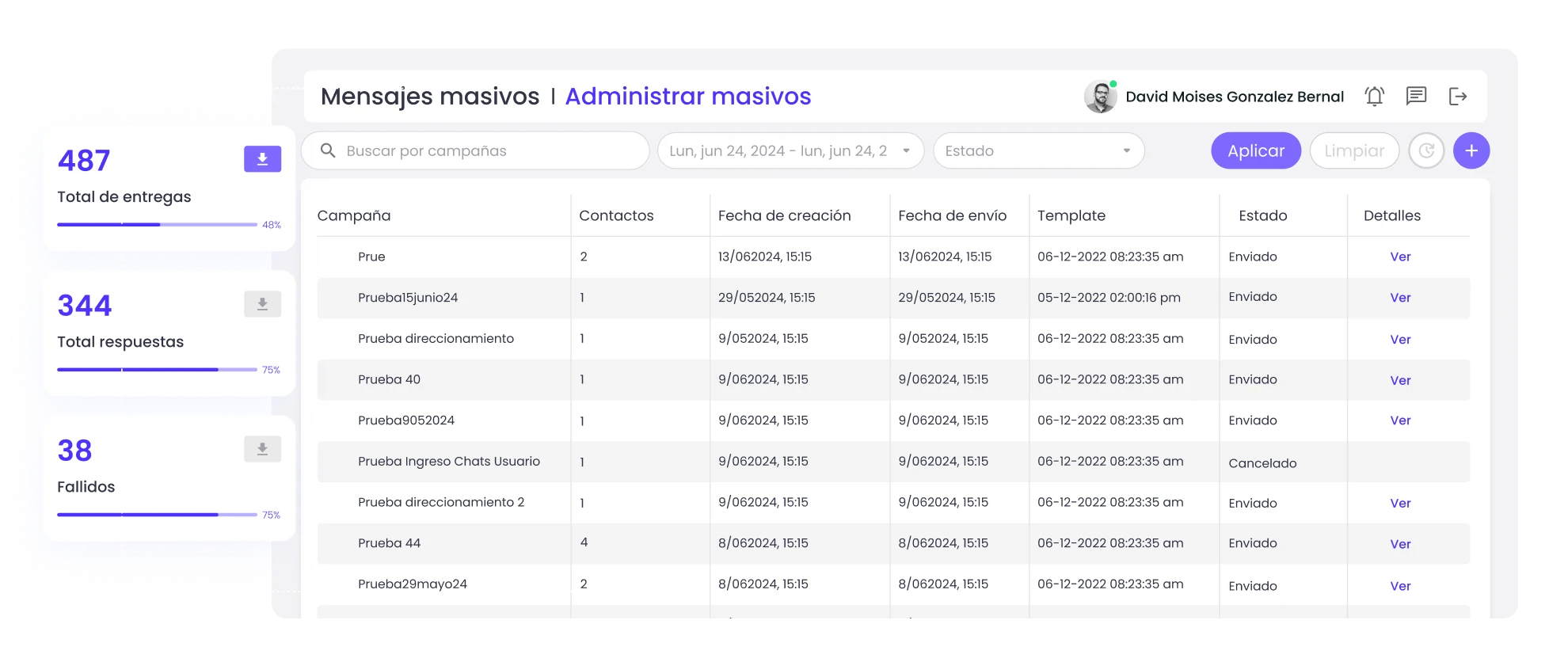The width and height of the screenshot is (1568, 662).
Task: Select the Prueba 44 campaign name
Action: [389, 543]
